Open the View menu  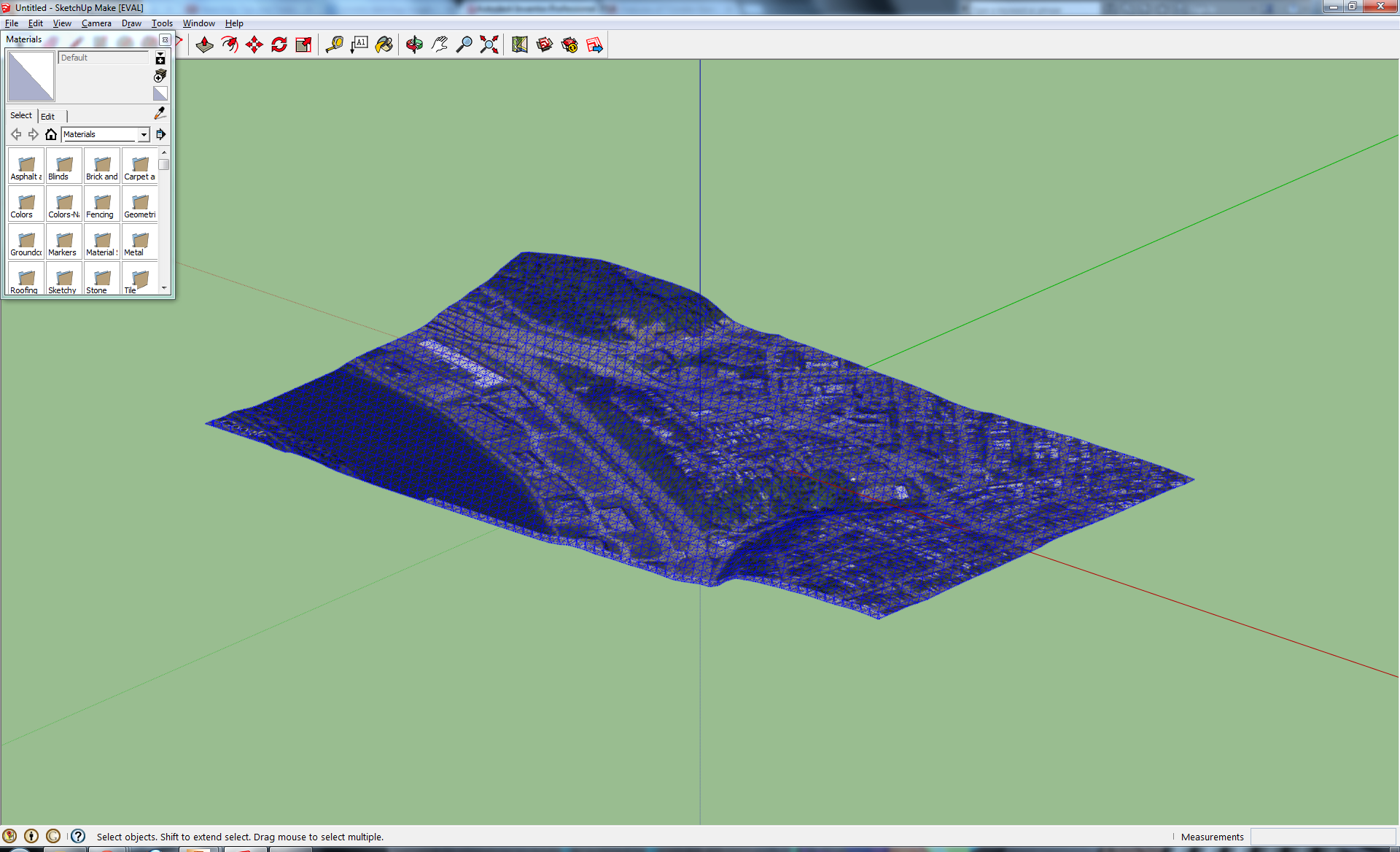click(62, 23)
